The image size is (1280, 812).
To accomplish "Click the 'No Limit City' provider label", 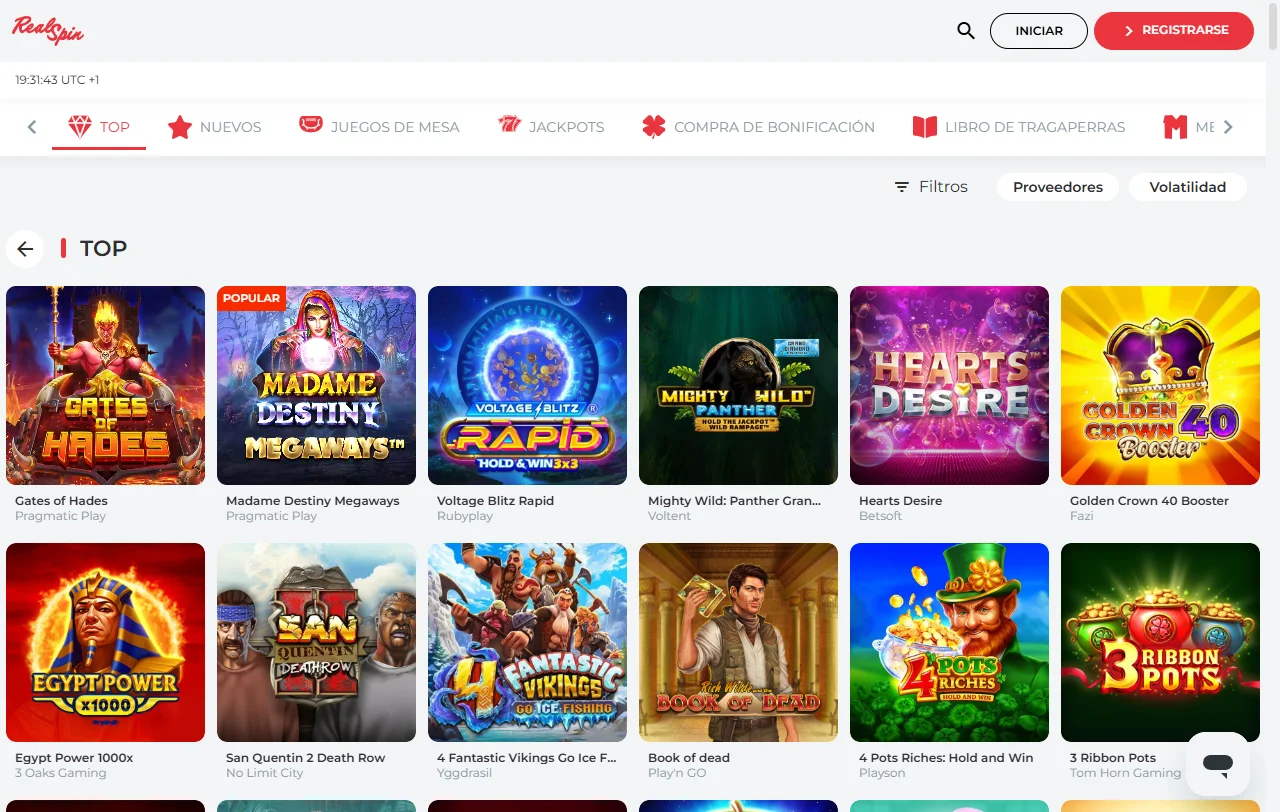I will pos(265,773).
